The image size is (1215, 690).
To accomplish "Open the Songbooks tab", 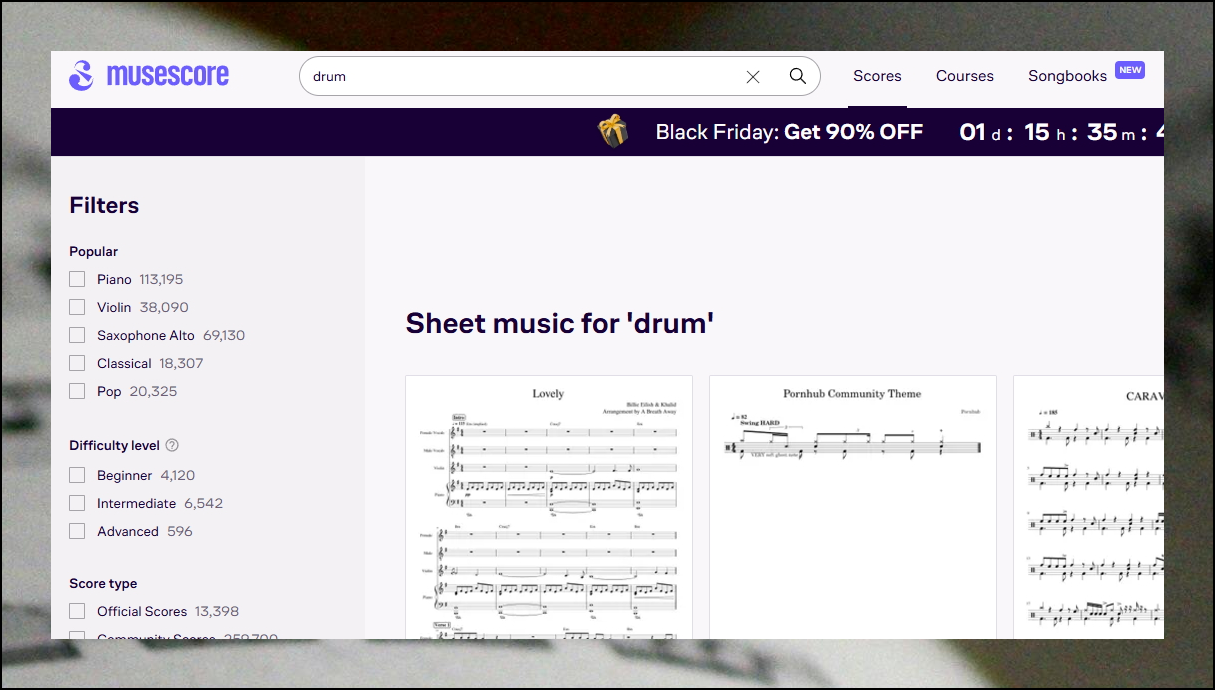I will [1067, 76].
